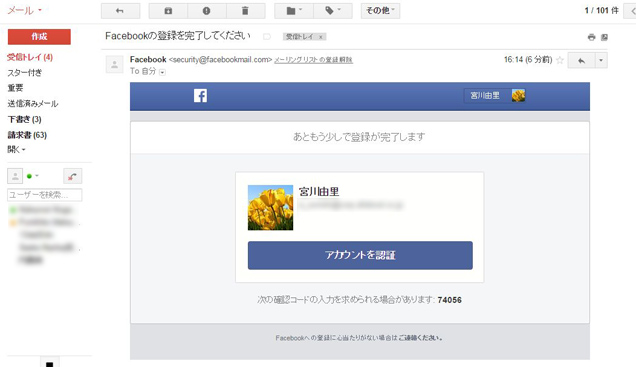This screenshot has height=367, width=636.
Task: Remove 受信トレイ label with x
Action: pyautogui.click(x=320, y=37)
